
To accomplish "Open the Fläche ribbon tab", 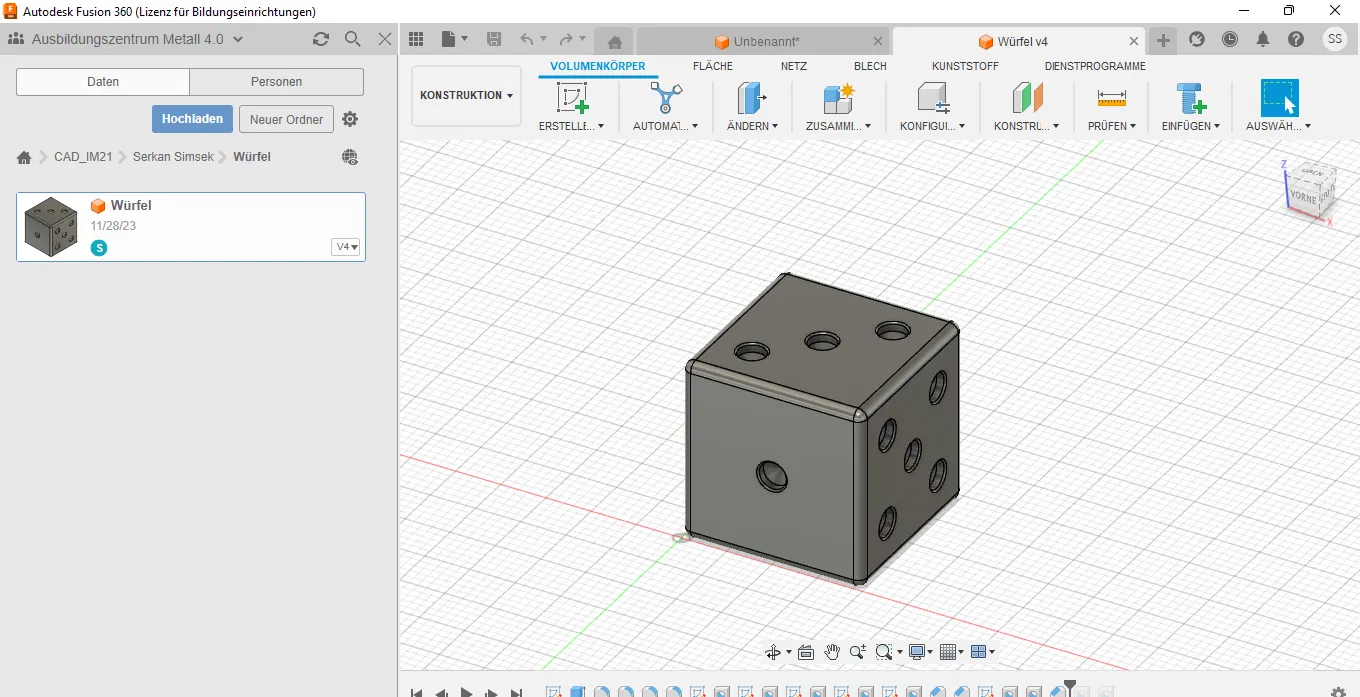I will pos(712,66).
